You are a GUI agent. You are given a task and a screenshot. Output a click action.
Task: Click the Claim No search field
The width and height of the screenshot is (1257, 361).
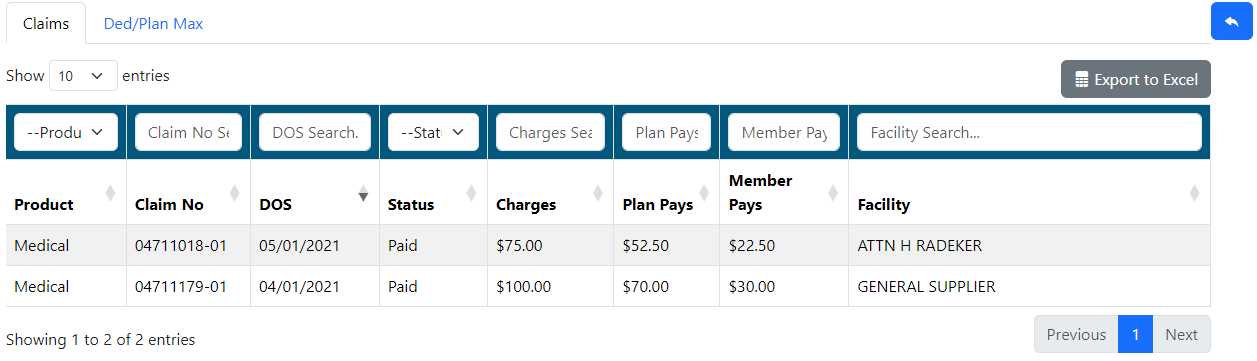[188, 132]
